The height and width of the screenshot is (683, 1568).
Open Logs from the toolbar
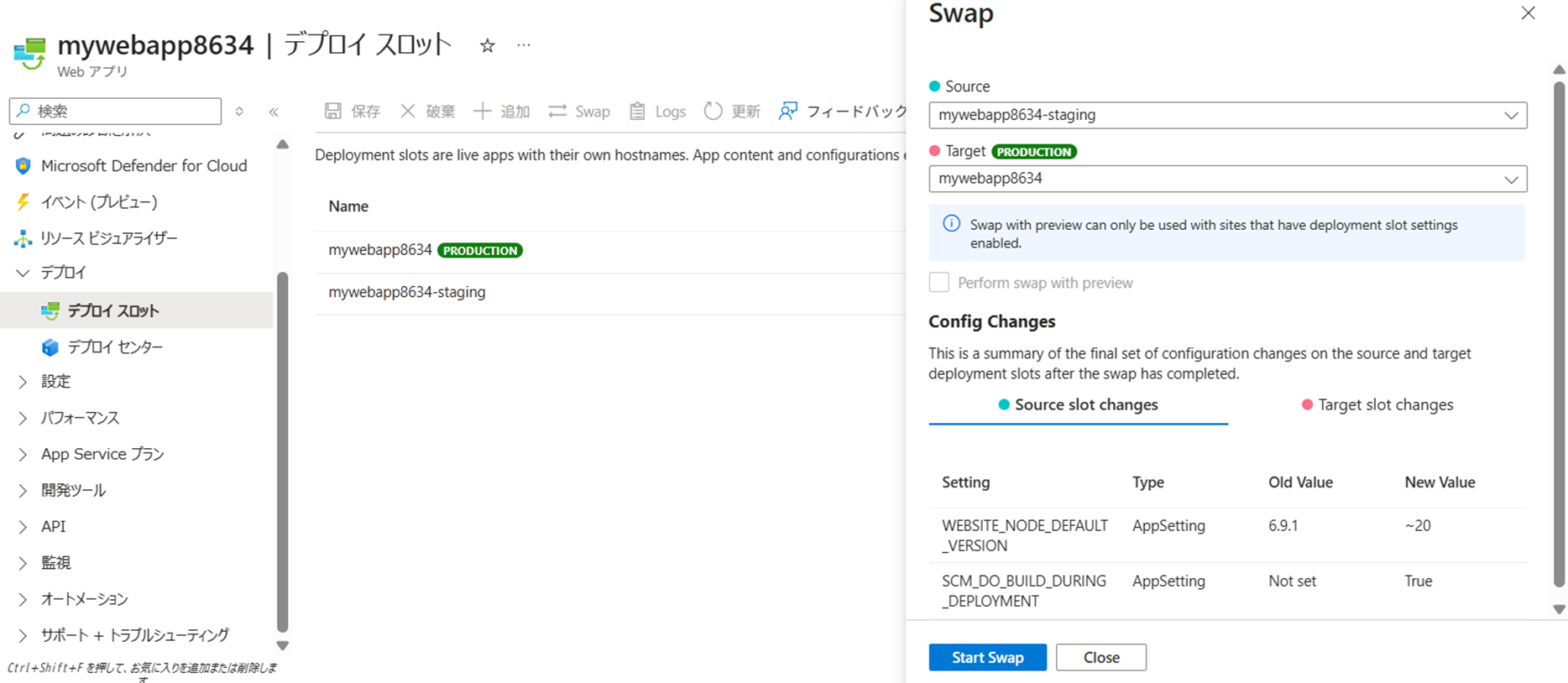tap(657, 111)
